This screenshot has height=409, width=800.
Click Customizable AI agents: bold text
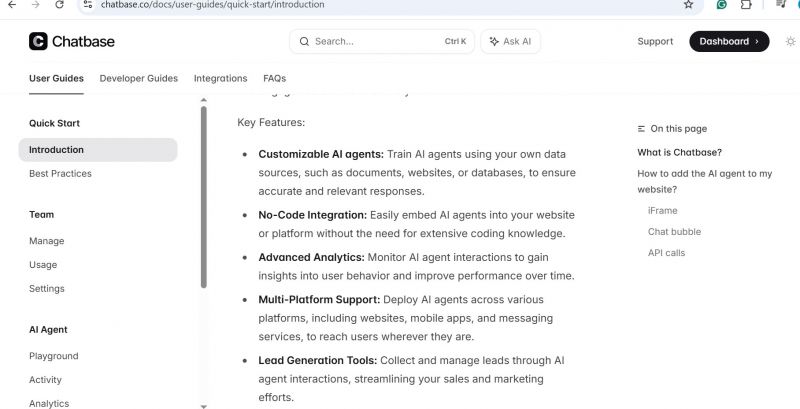321,154
